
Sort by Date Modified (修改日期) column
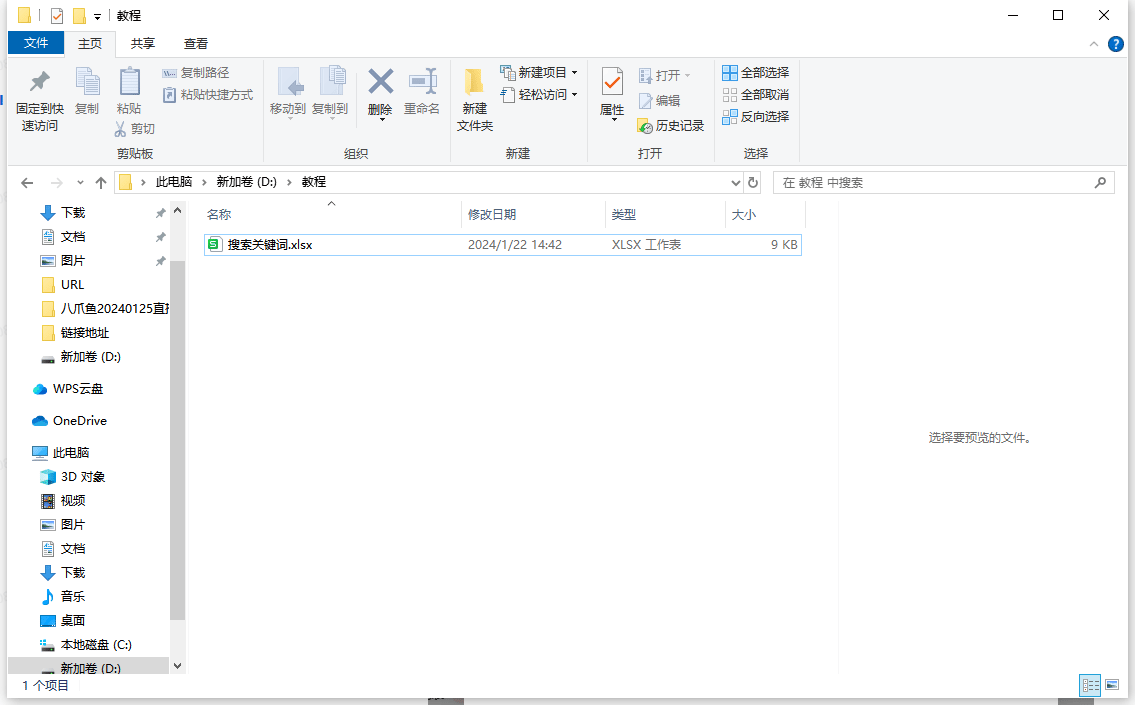(533, 214)
